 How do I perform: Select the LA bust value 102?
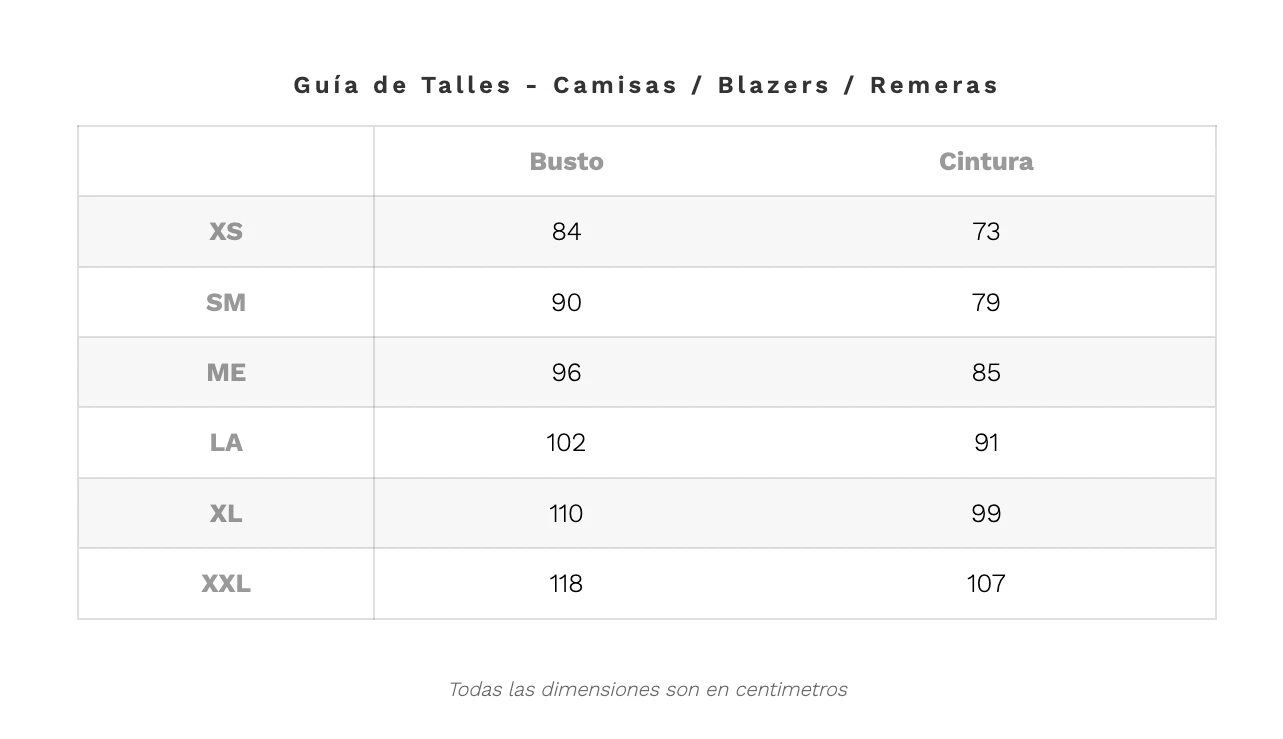point(566,442)
